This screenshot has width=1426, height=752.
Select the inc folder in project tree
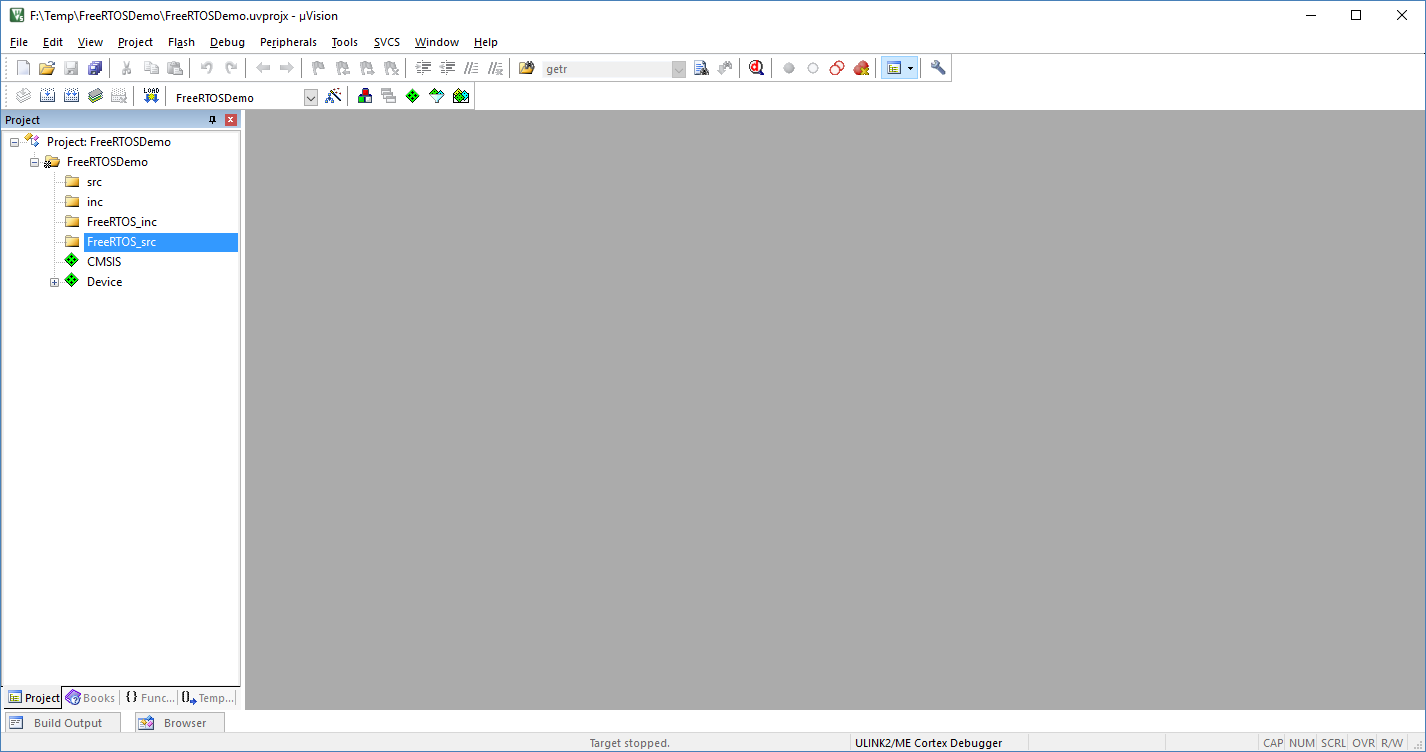(x=95, y=202)
